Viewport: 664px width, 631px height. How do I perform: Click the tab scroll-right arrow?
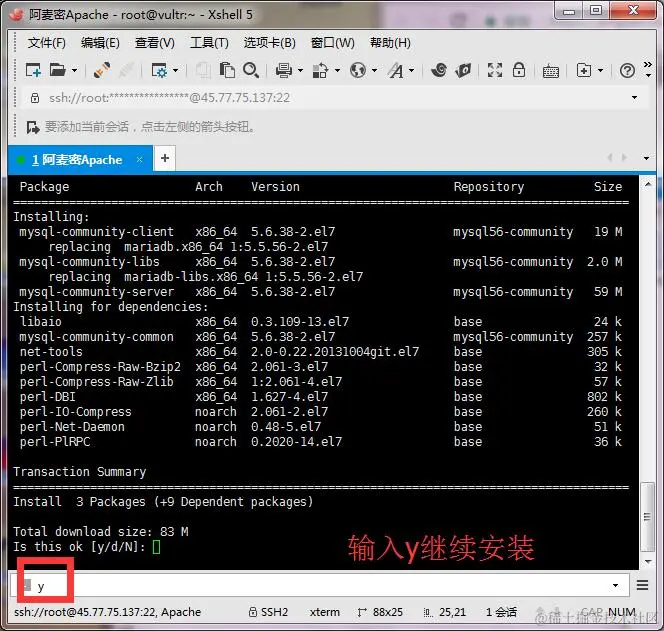624,158
